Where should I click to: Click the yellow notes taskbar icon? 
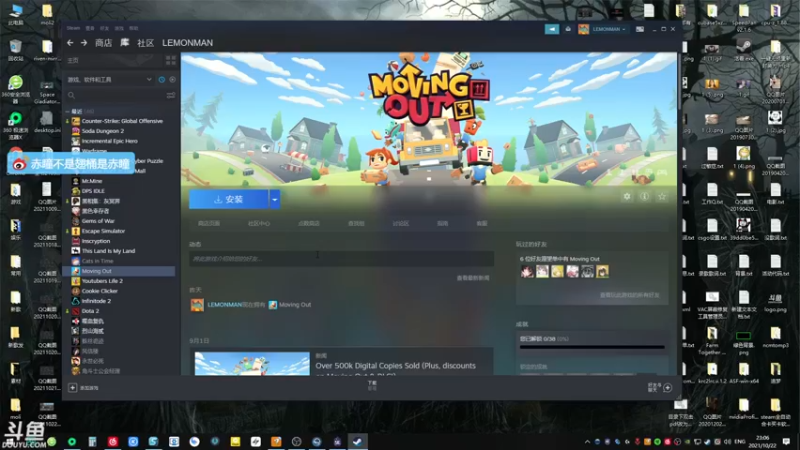[x=235, y=441]
